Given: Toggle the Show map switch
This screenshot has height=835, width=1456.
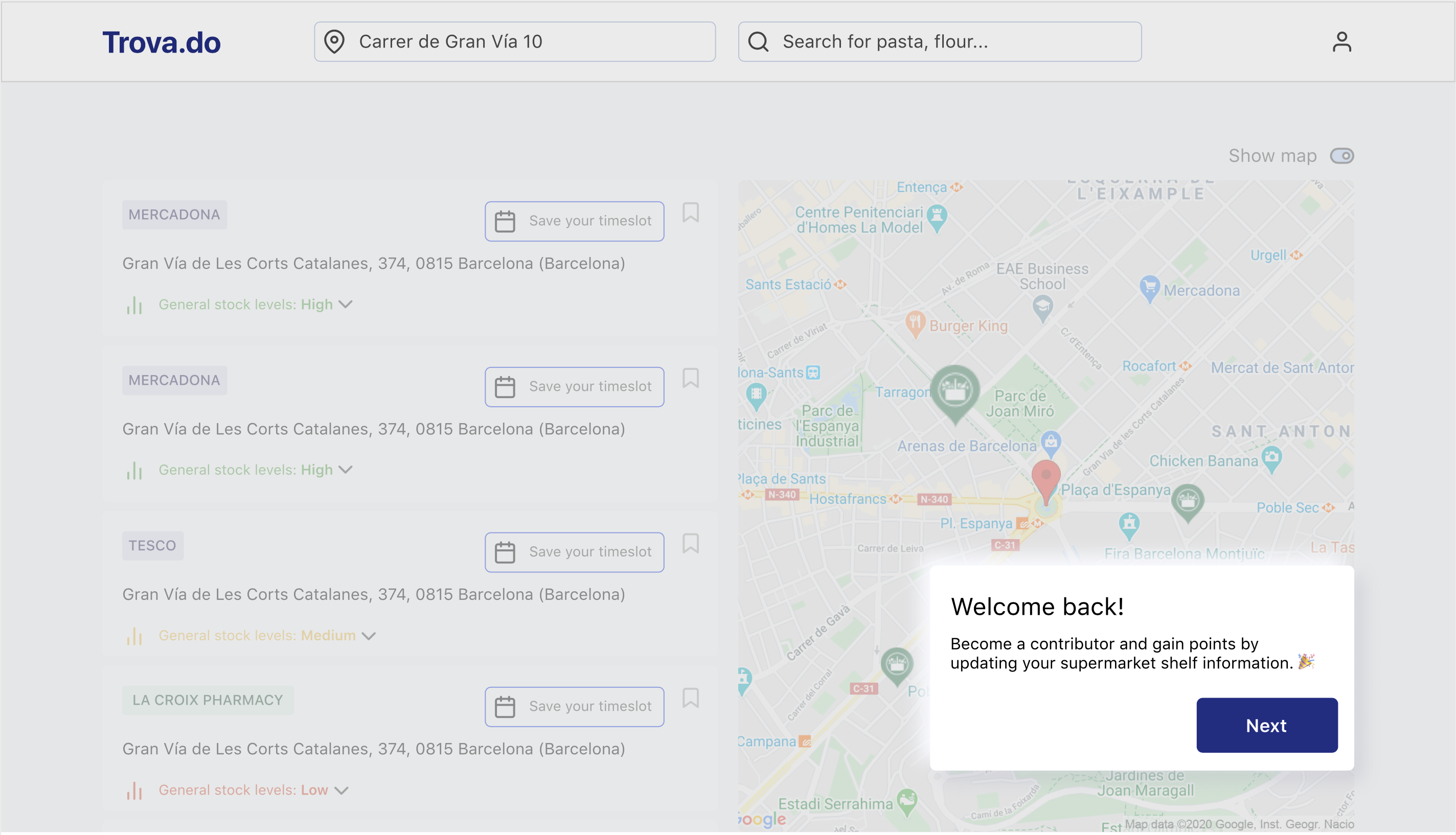Looking at the screenshot, I should click(x=1342, y=155).
